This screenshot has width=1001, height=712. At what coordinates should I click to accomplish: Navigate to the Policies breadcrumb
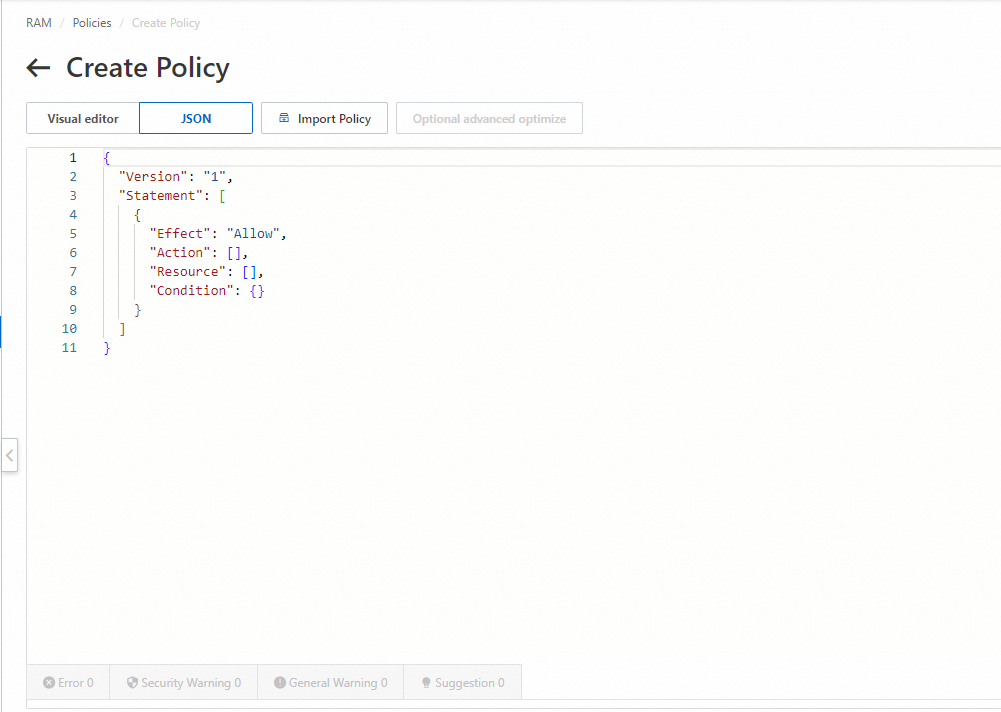tap(92, 23)
